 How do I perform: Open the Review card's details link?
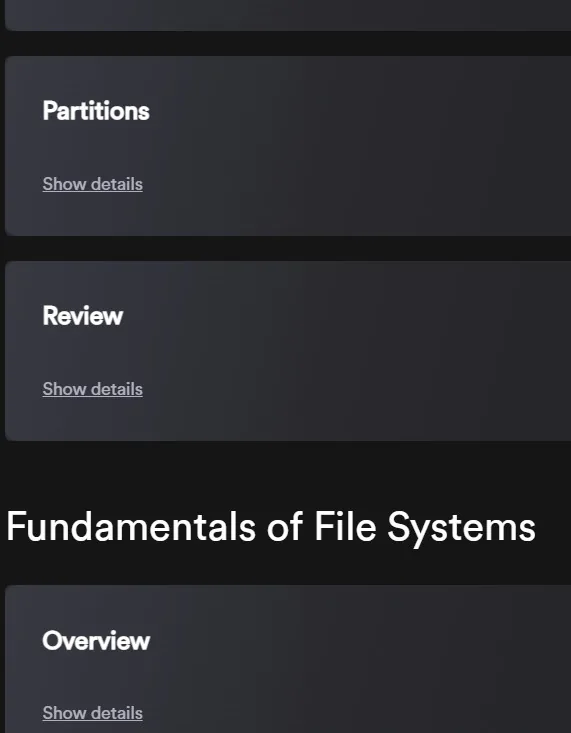(93, 389)
